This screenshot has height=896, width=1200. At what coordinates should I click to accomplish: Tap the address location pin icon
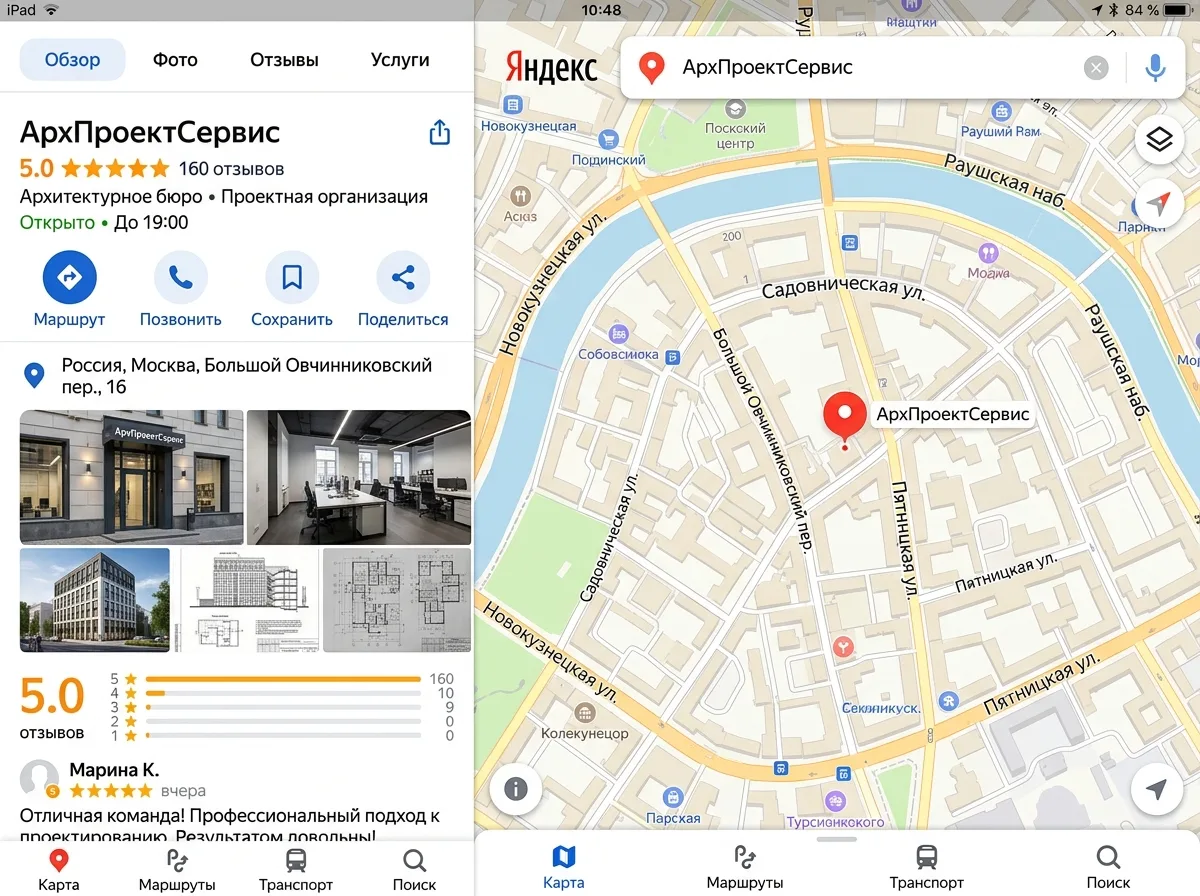coord(34,376)
